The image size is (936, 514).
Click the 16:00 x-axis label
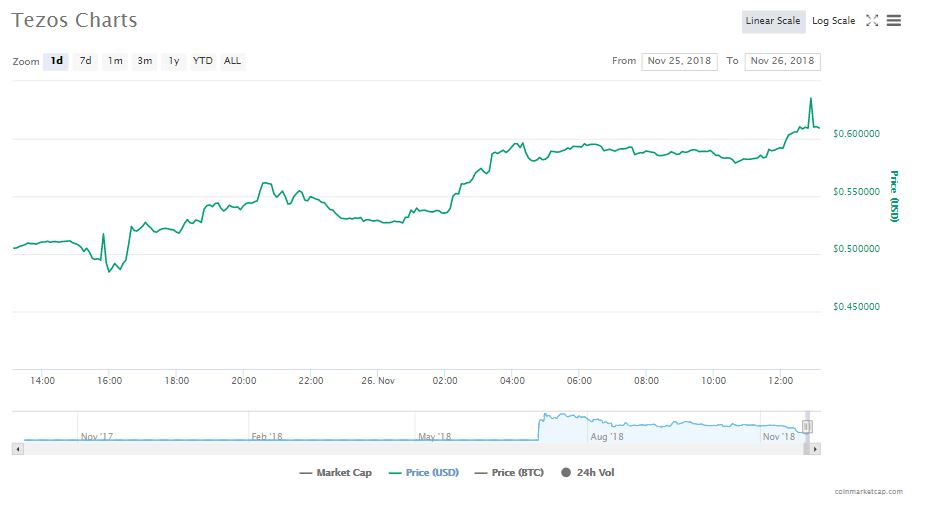point(109,381)
